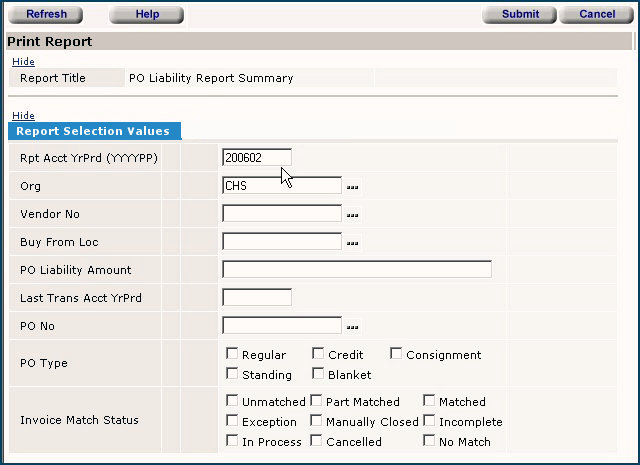Open the Buy From Loc lookup icon
640x465 pixels.
(353, 243)
